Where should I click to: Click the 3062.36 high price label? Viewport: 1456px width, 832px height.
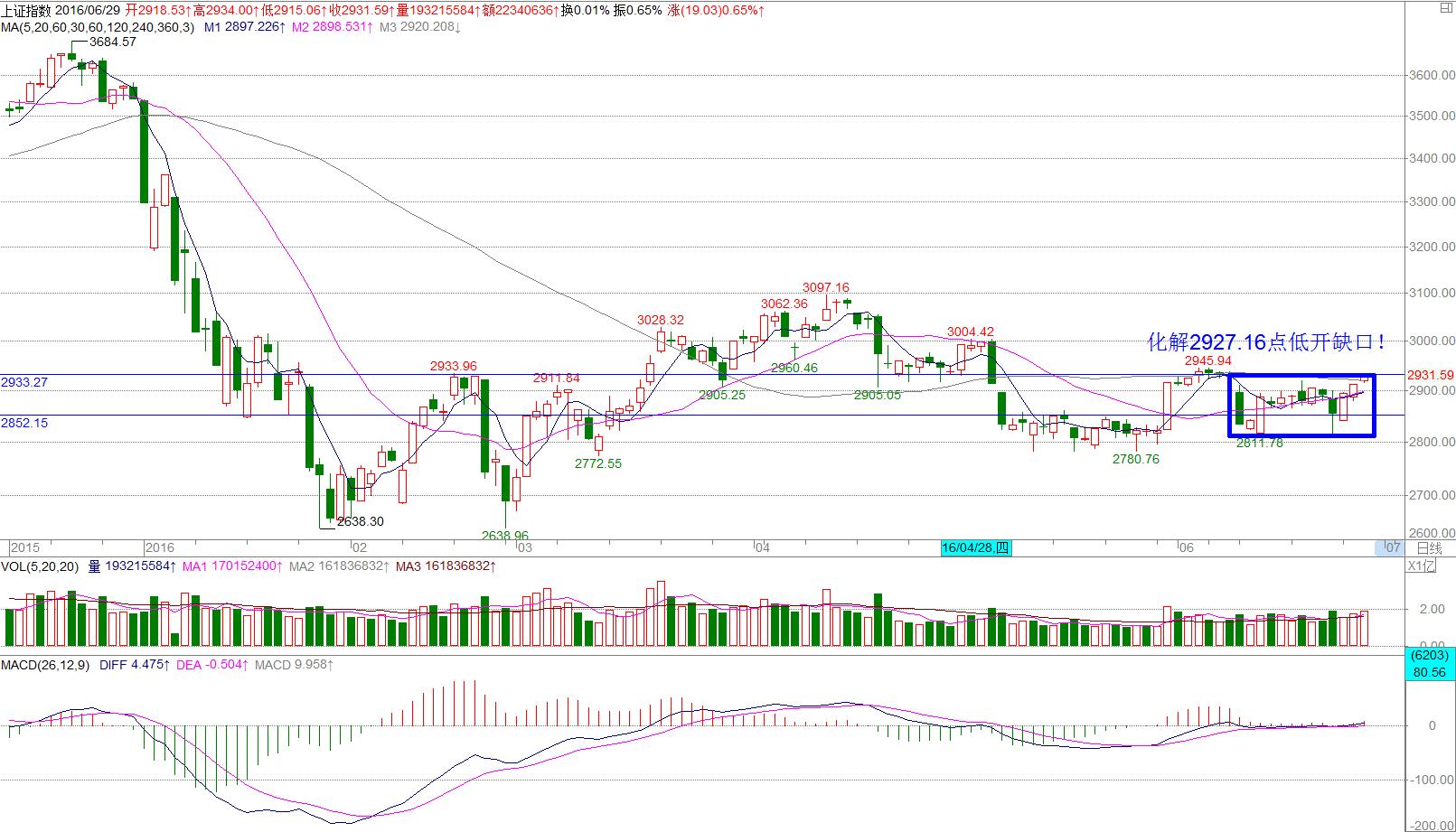(x=784, y=304)
